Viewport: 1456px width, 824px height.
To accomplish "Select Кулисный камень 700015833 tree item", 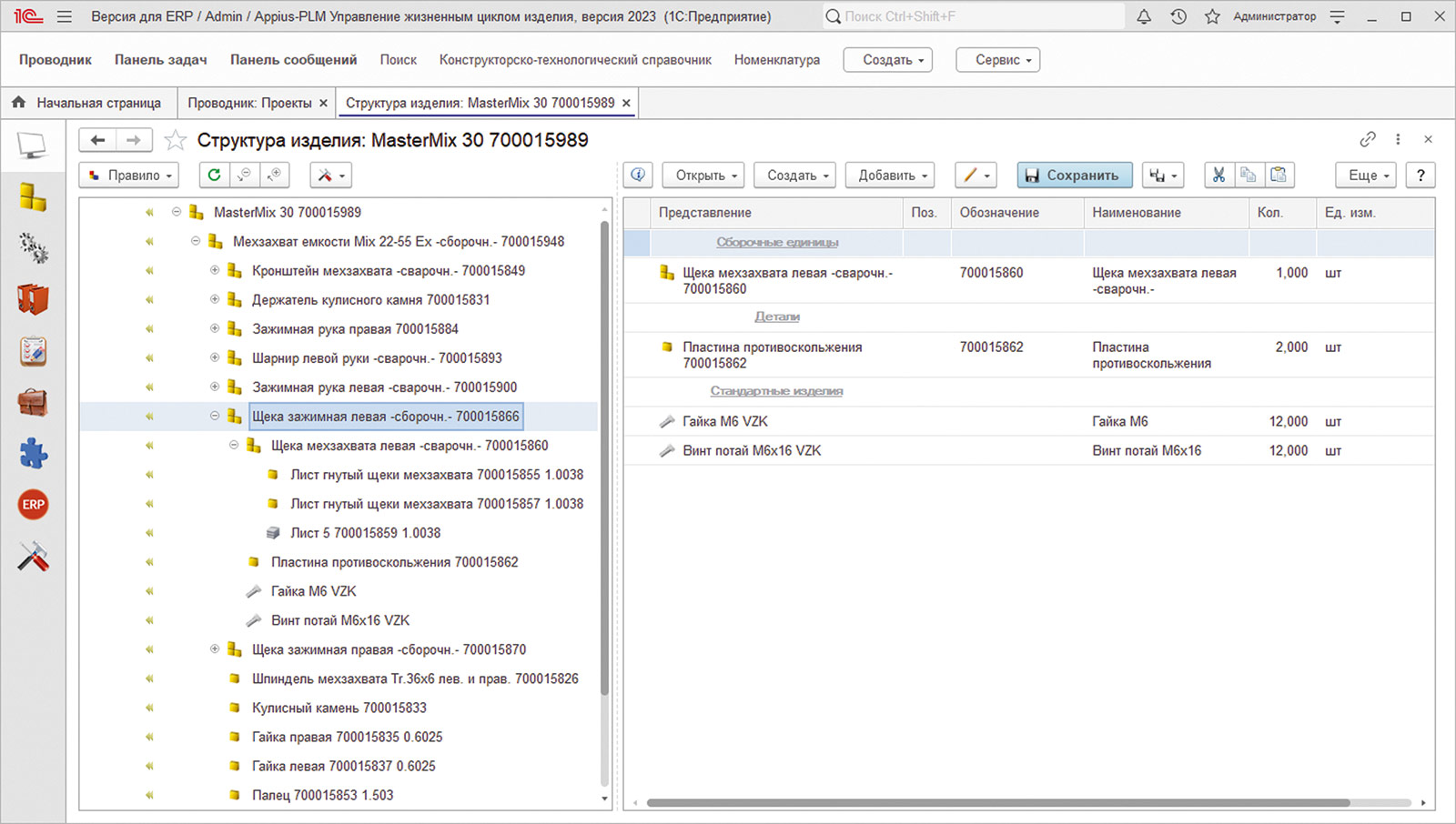I will (x=339, y=708).
